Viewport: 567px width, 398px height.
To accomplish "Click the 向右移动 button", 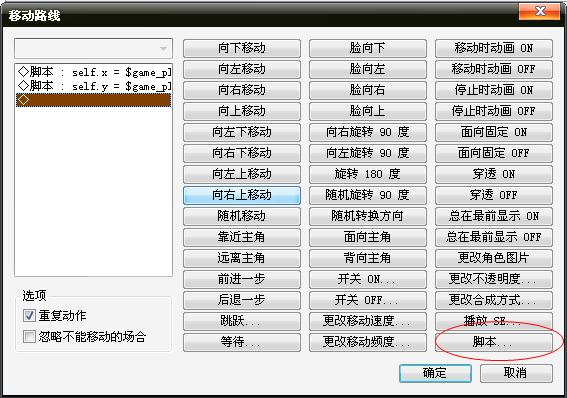I will point(242,90).
